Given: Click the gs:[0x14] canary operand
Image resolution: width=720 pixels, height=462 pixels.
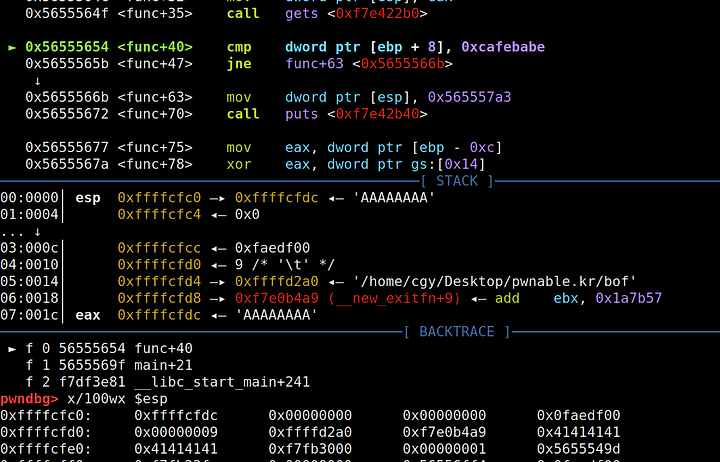Looking at the screenshot, I should point(448,164).
